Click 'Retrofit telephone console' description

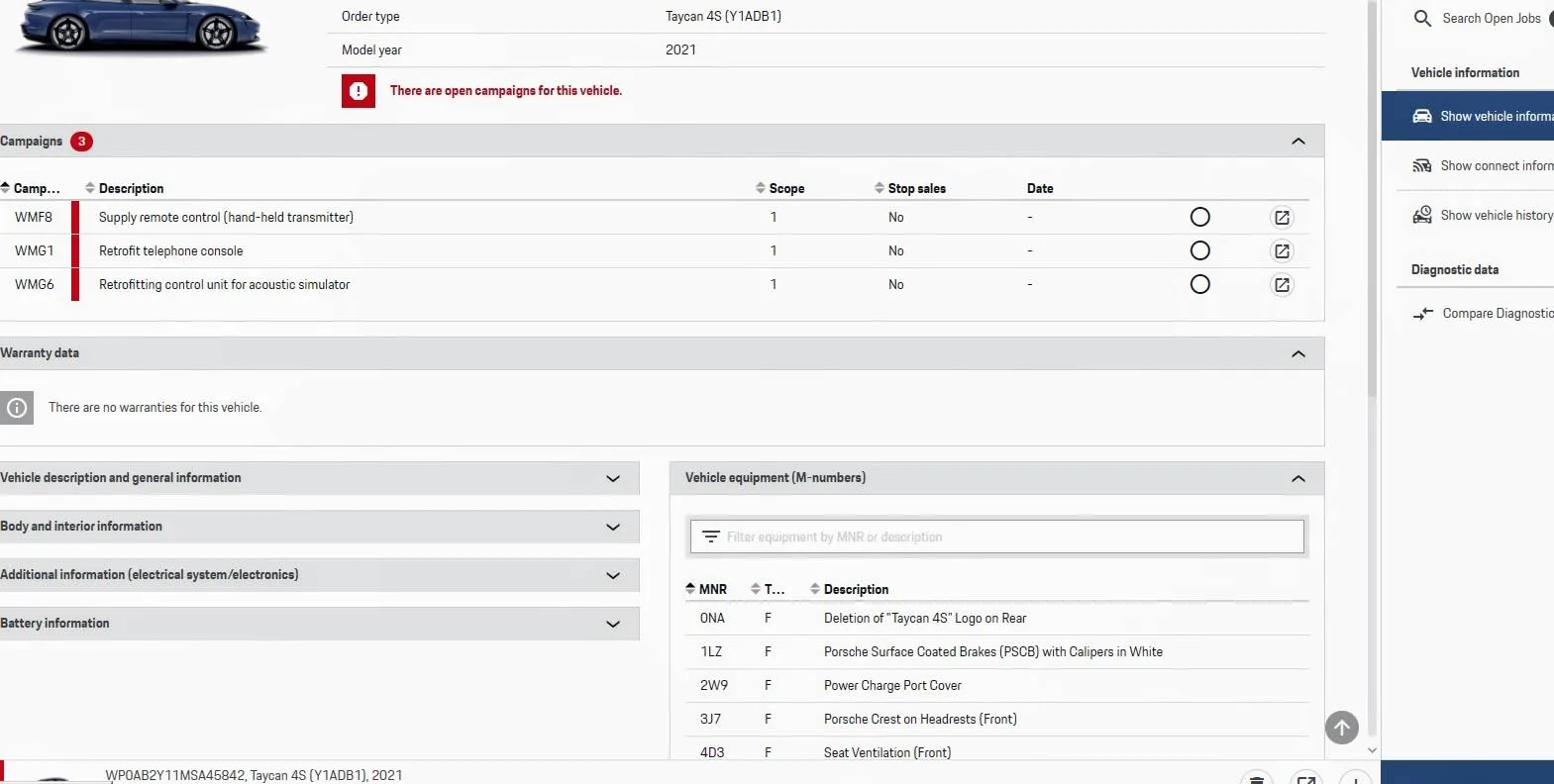(x=170, y=250)
